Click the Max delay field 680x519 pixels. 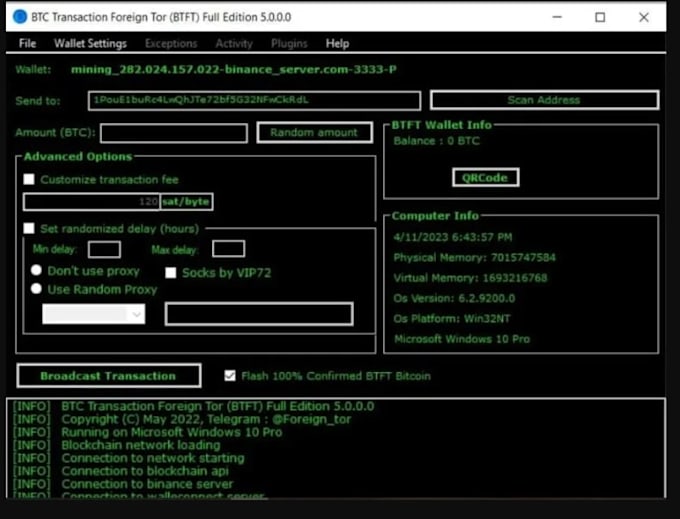(x=229, y=249)
